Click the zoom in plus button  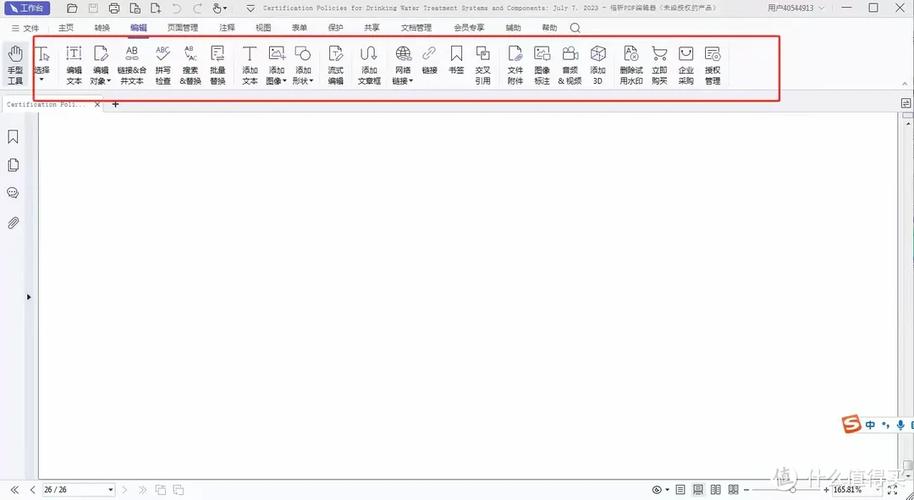pyautogui.click(x=826, y=490)
